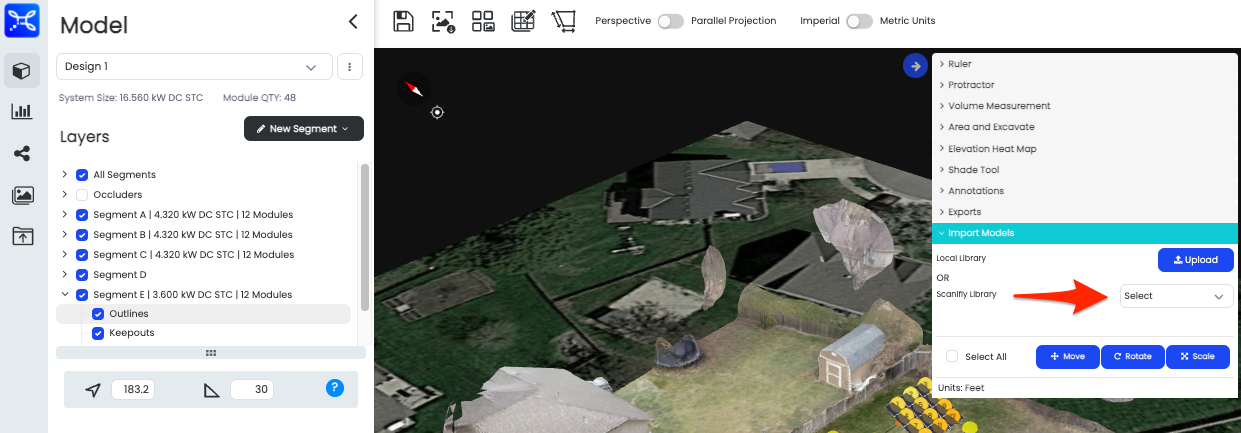The height and width of the screenshot is (433, 1241).
Task: Collapse the Import Models section
Action: 1085,233
